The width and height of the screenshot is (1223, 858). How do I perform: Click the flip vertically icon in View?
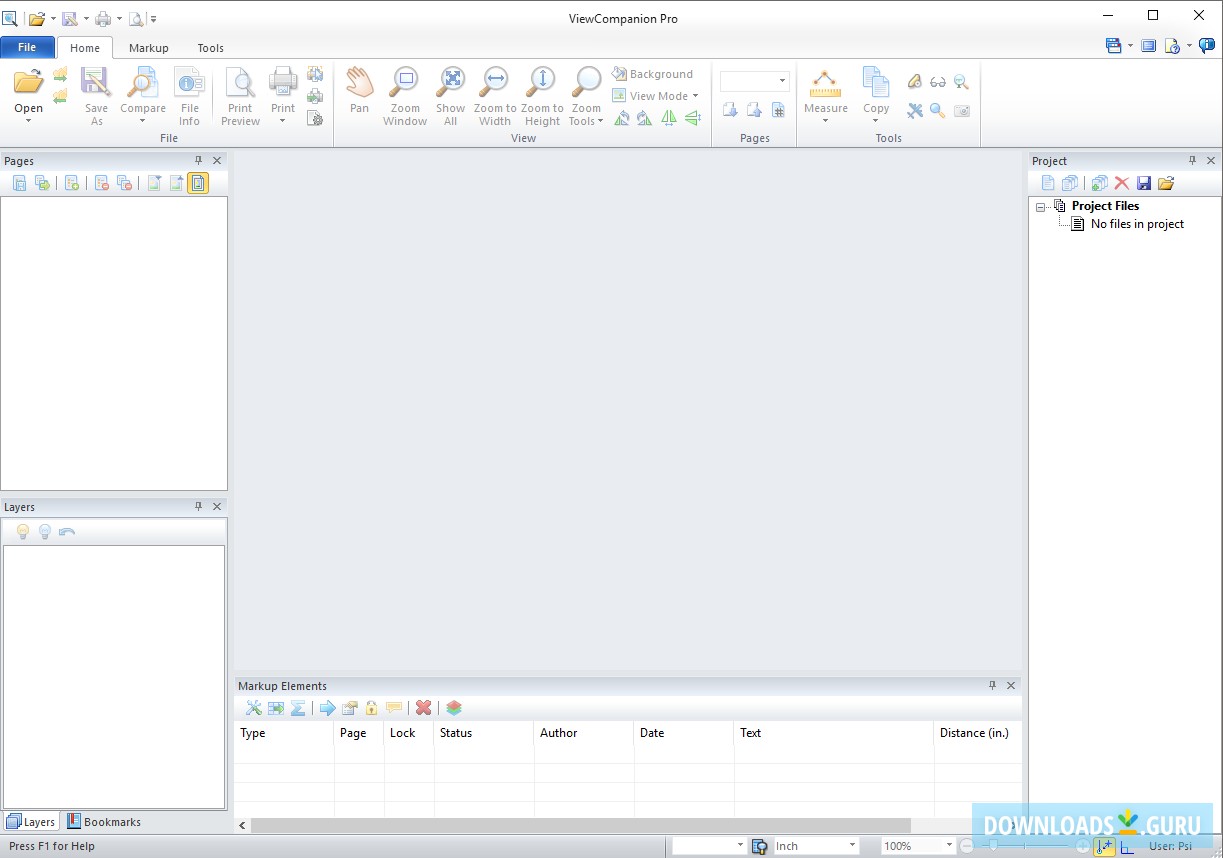pyautogui.click(x=692, y=118)
